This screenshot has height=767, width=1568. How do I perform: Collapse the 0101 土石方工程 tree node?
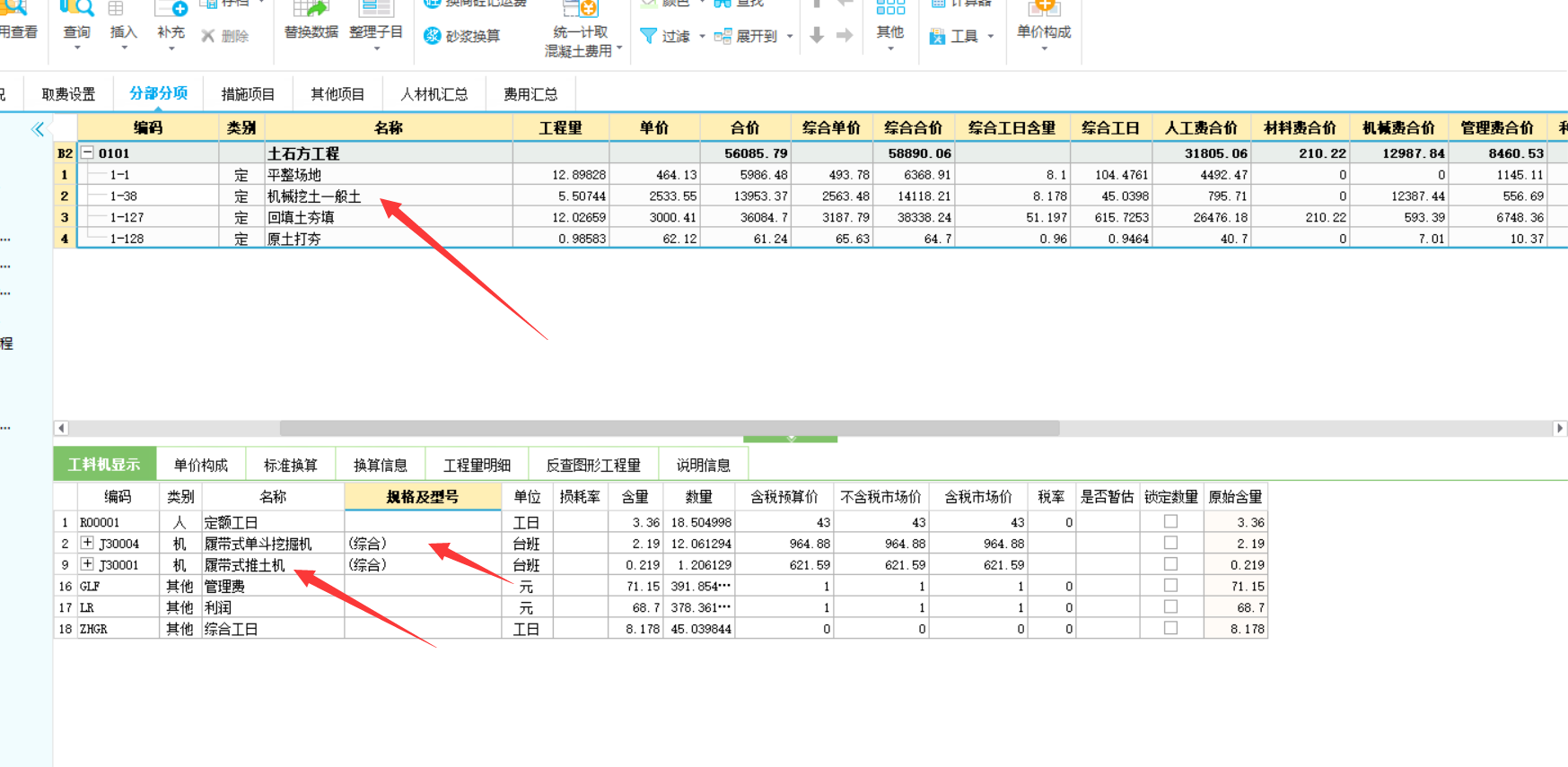point(88,153)
